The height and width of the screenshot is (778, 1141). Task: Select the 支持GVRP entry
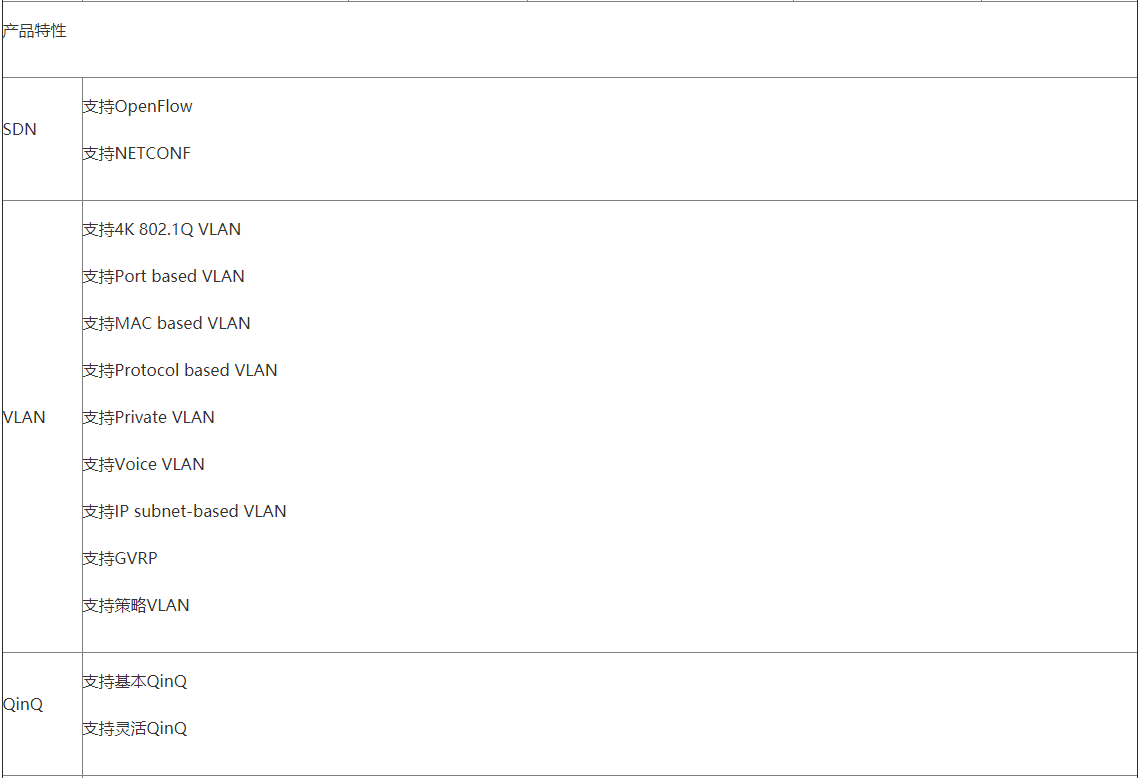tap(120, 558)
